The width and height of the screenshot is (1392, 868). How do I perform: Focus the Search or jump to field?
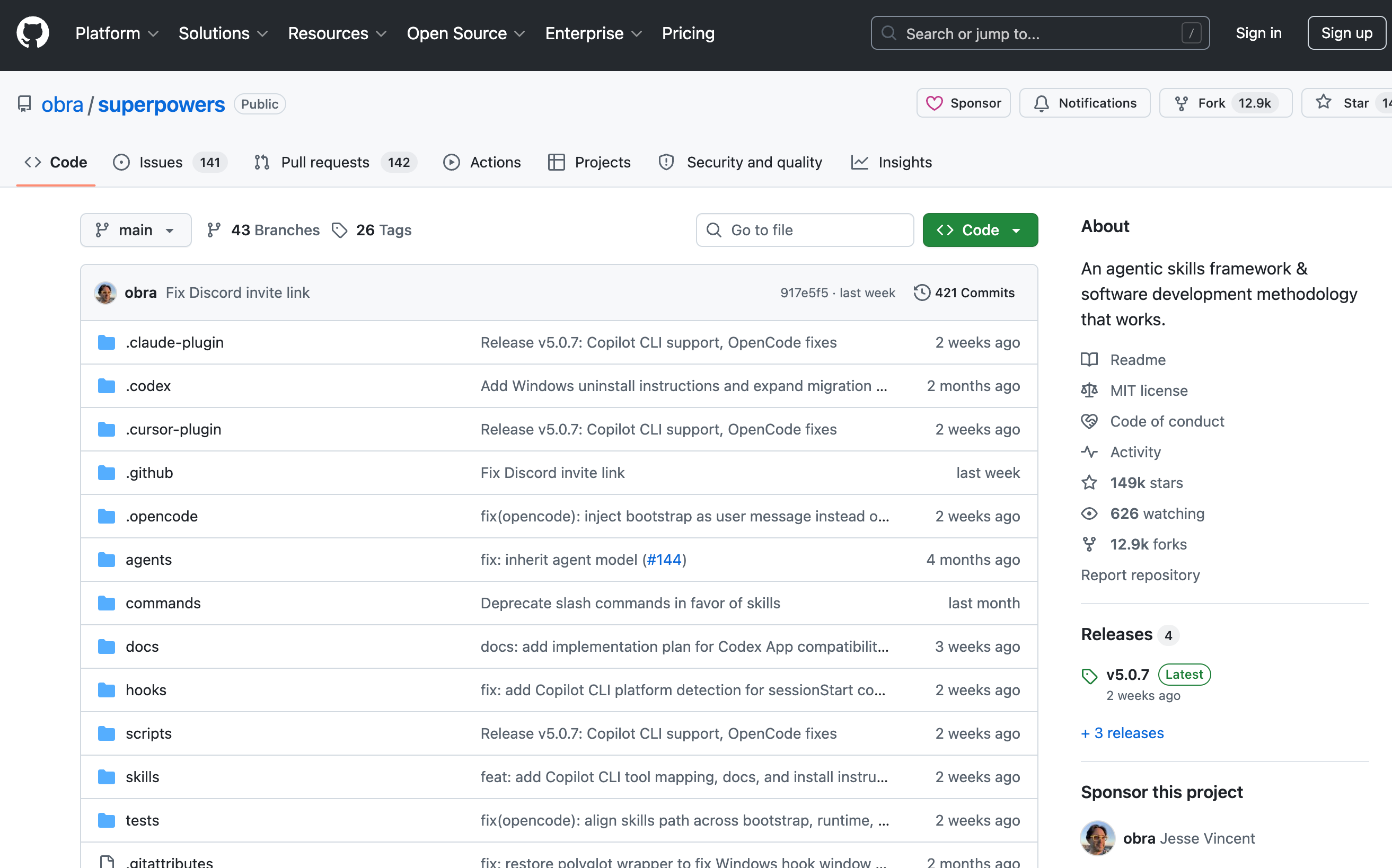click(1040, 33)
